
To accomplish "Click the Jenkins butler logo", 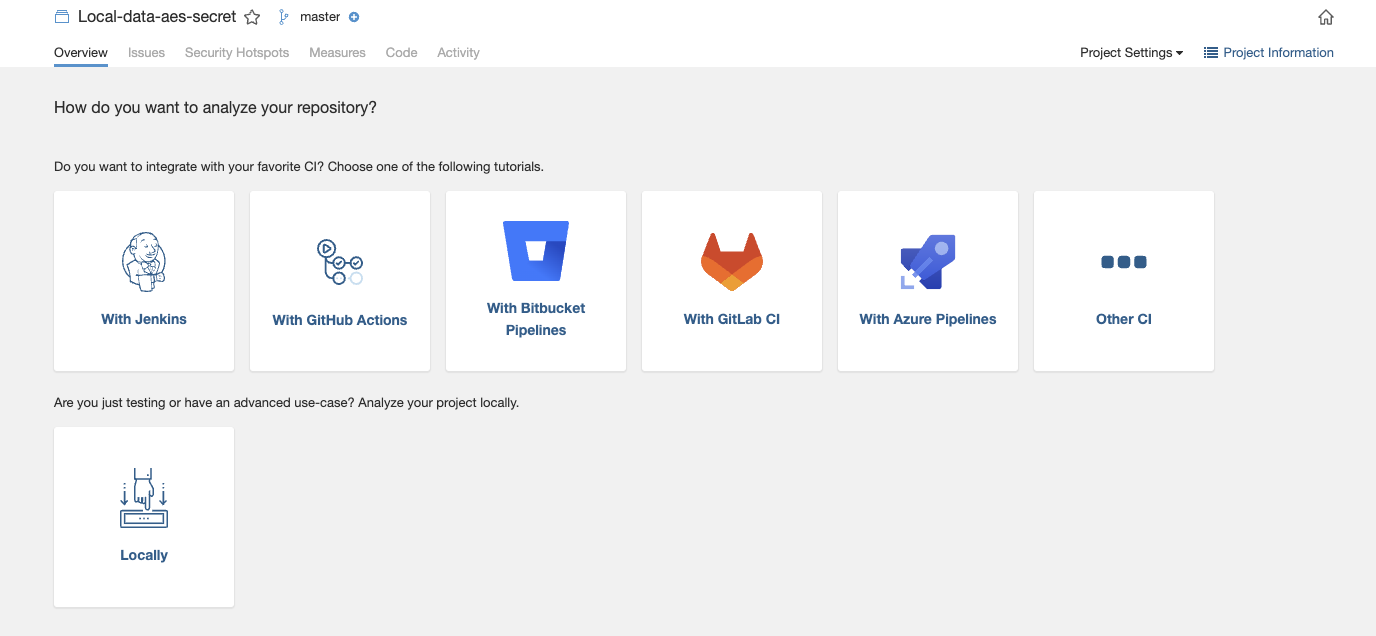I will (x=144, y=261).
